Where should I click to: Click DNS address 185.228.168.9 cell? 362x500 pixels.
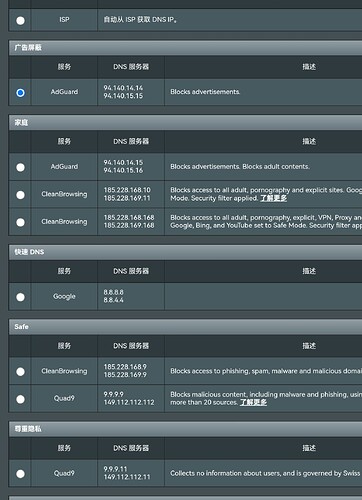point(131,371)
